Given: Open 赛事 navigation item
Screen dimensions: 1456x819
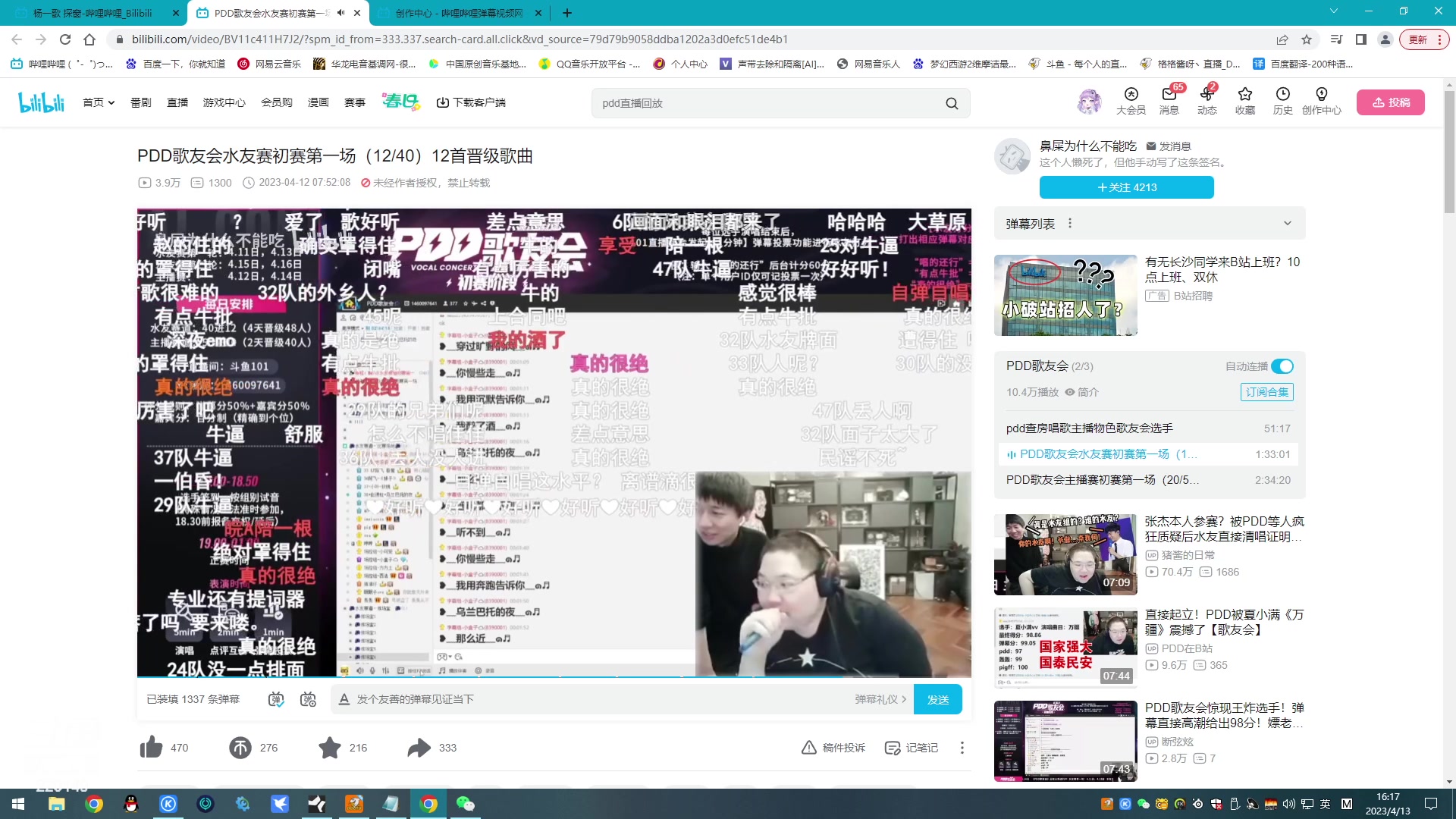Looking at the screenshot, I should click(x=355, y=102).
